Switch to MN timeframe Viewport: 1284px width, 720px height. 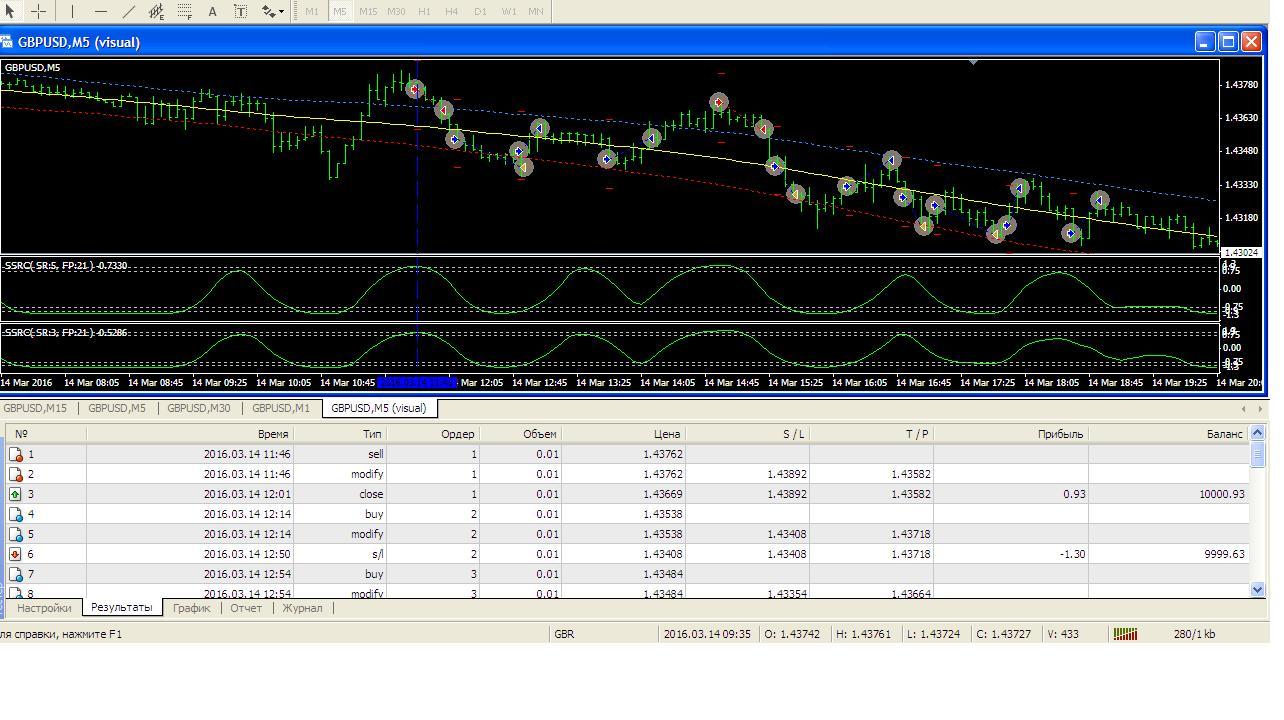click(536, 11)
